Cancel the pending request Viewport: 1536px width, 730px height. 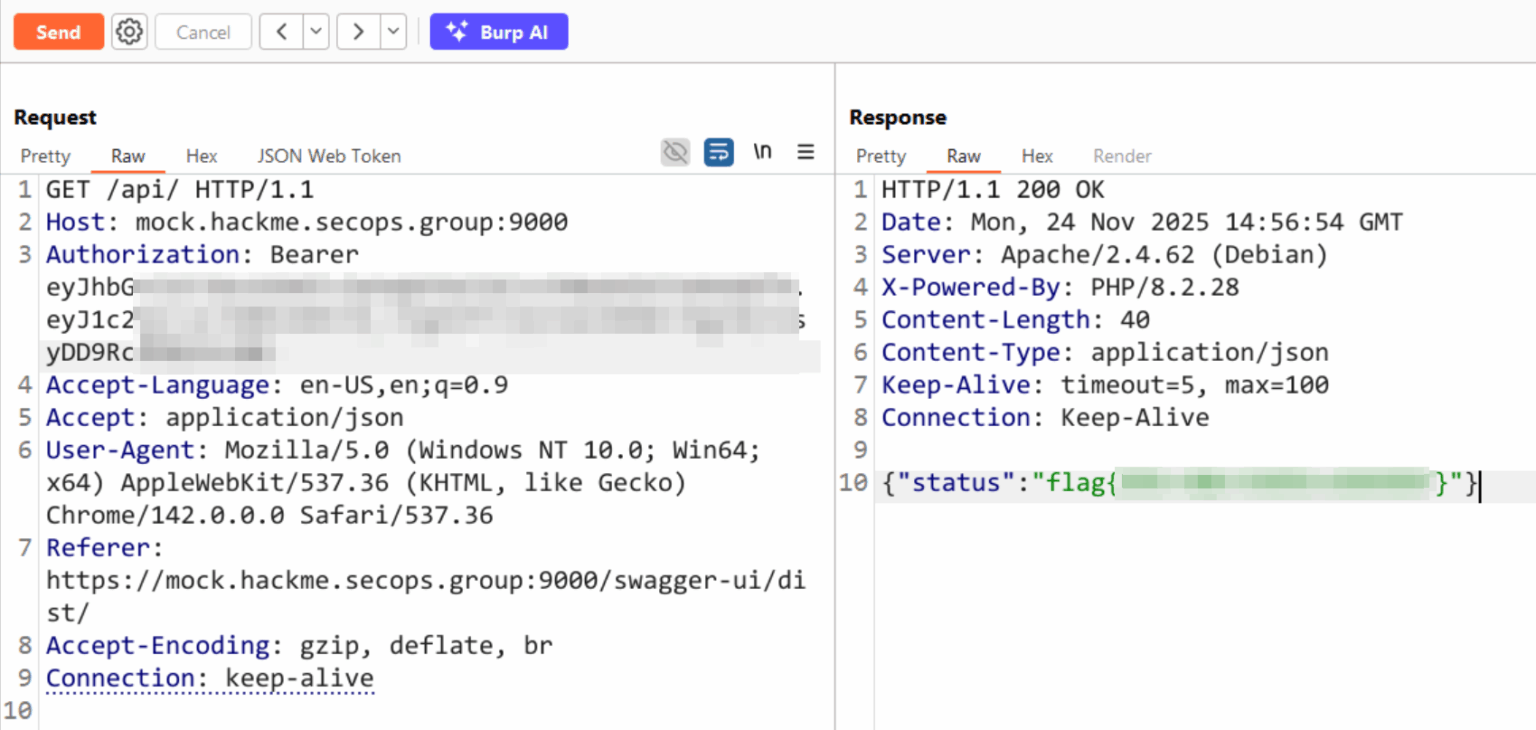coord(203,31)
